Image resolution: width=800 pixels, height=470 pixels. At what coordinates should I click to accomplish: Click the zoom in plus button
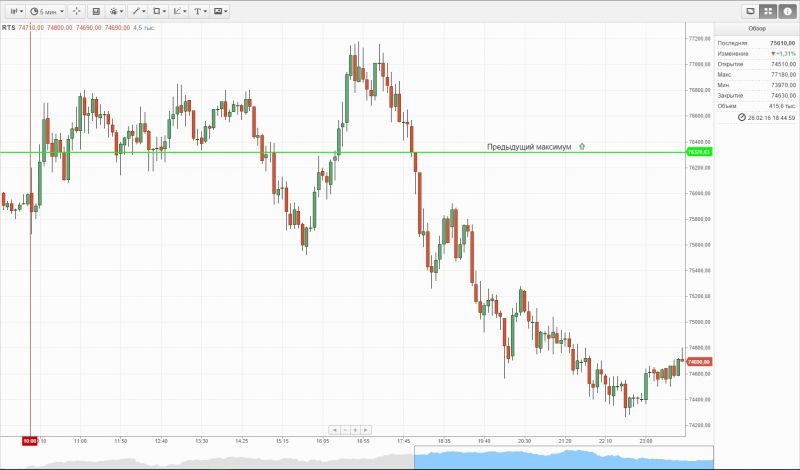(x=356, y=430)
